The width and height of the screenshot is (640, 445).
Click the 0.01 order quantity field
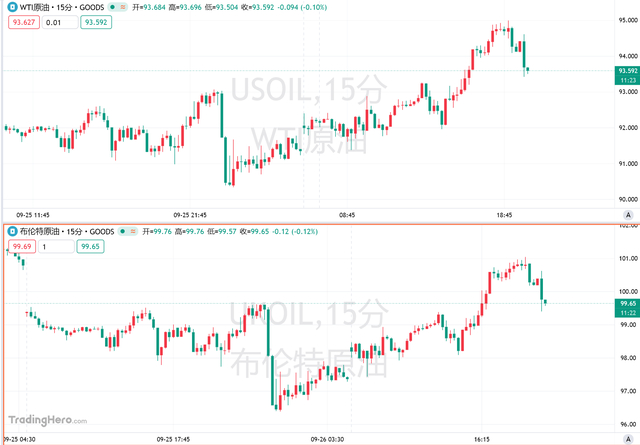(x=60, y=22)
